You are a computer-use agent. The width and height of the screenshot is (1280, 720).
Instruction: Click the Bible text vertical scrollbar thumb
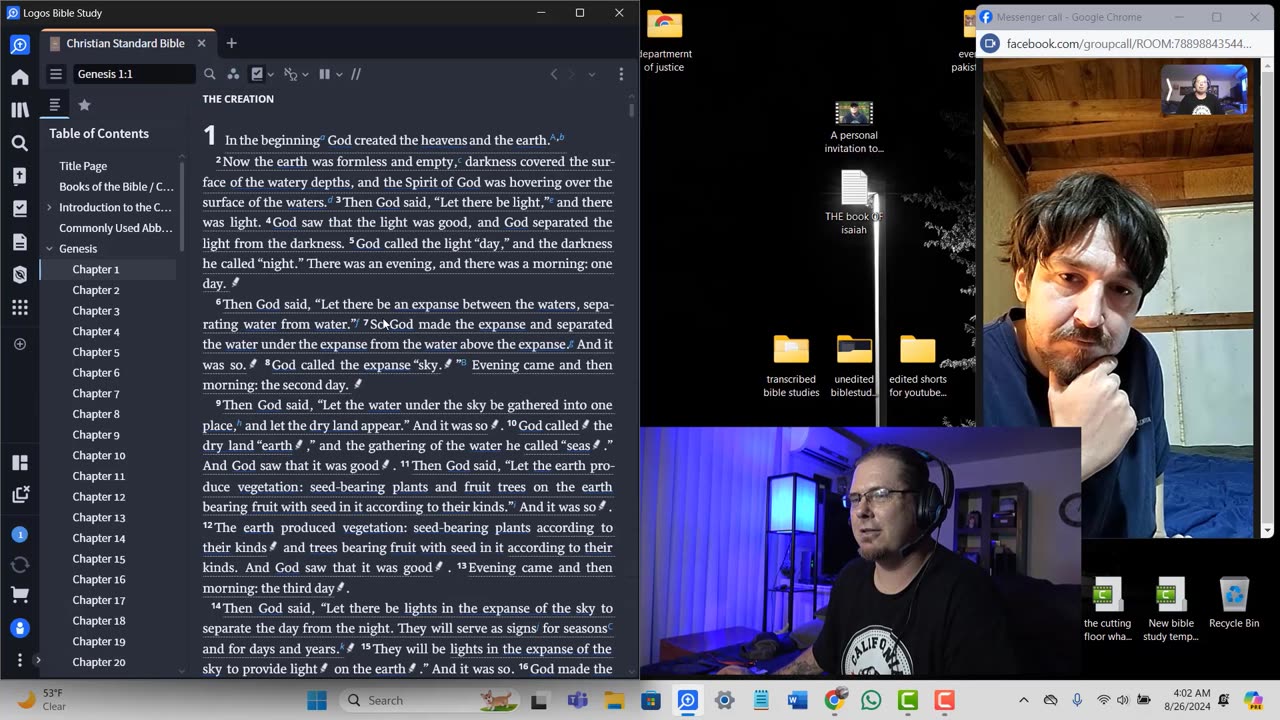631,110
